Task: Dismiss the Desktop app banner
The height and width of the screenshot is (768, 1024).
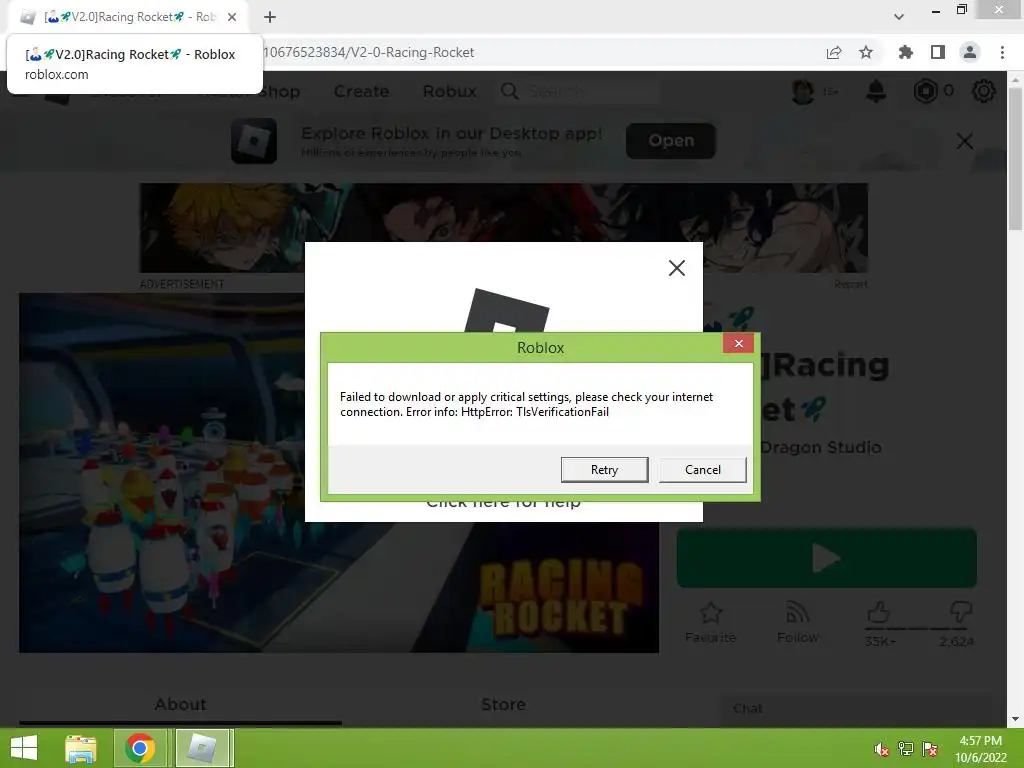Action: [x=965, y=141]
